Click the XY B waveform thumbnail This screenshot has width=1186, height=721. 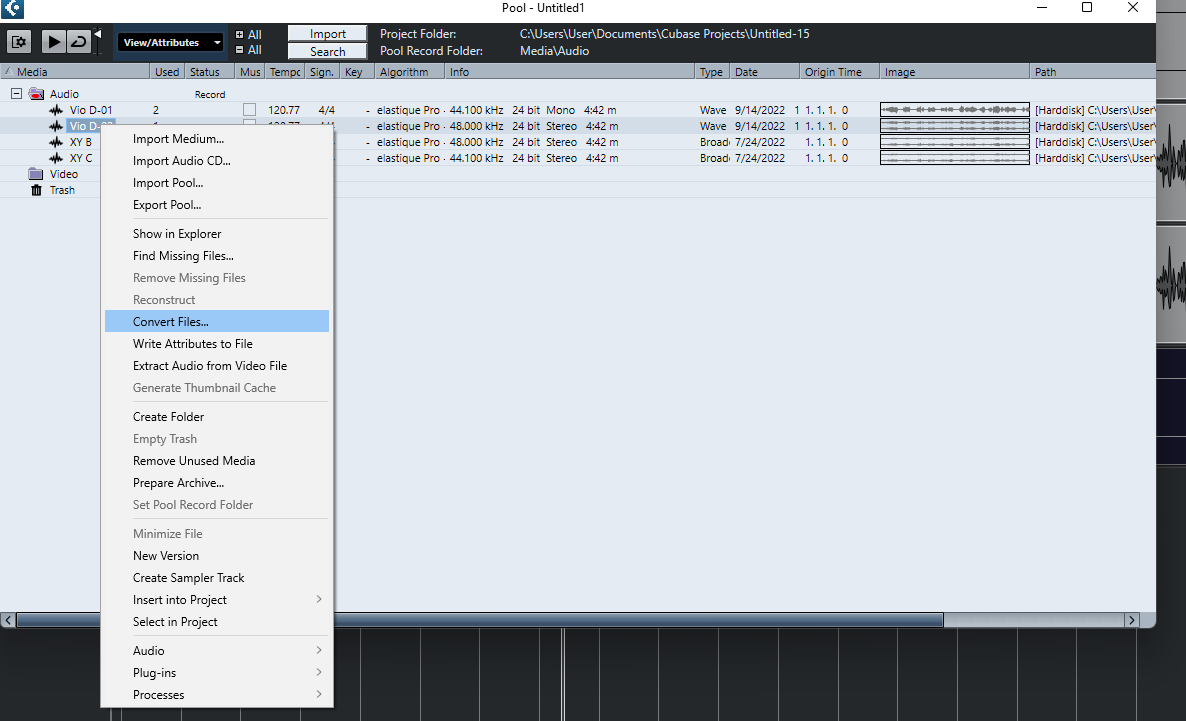[955, 142]
